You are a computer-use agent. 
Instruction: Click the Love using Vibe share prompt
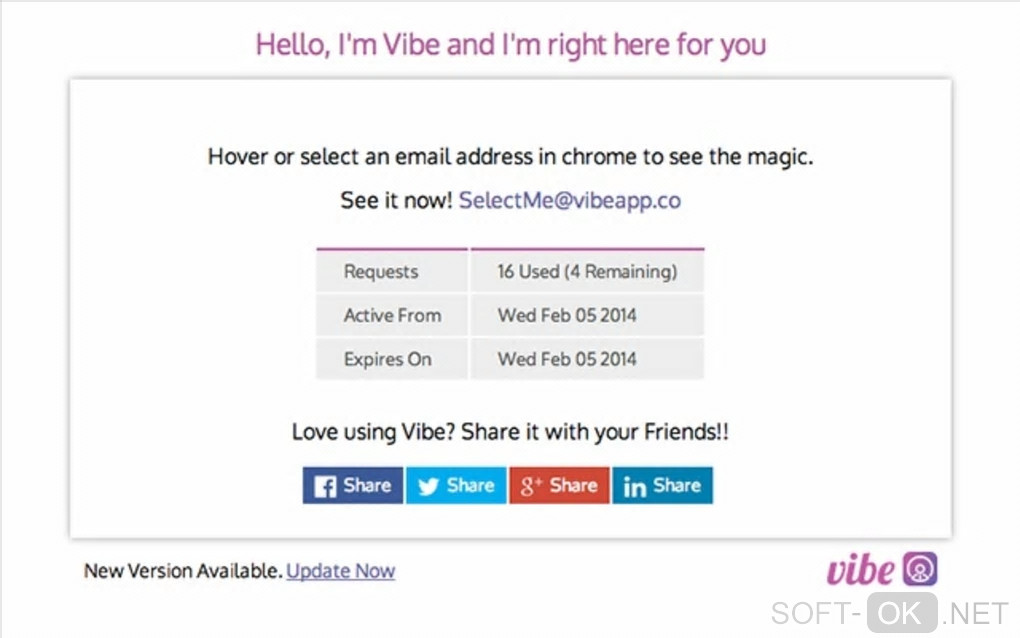510,432
